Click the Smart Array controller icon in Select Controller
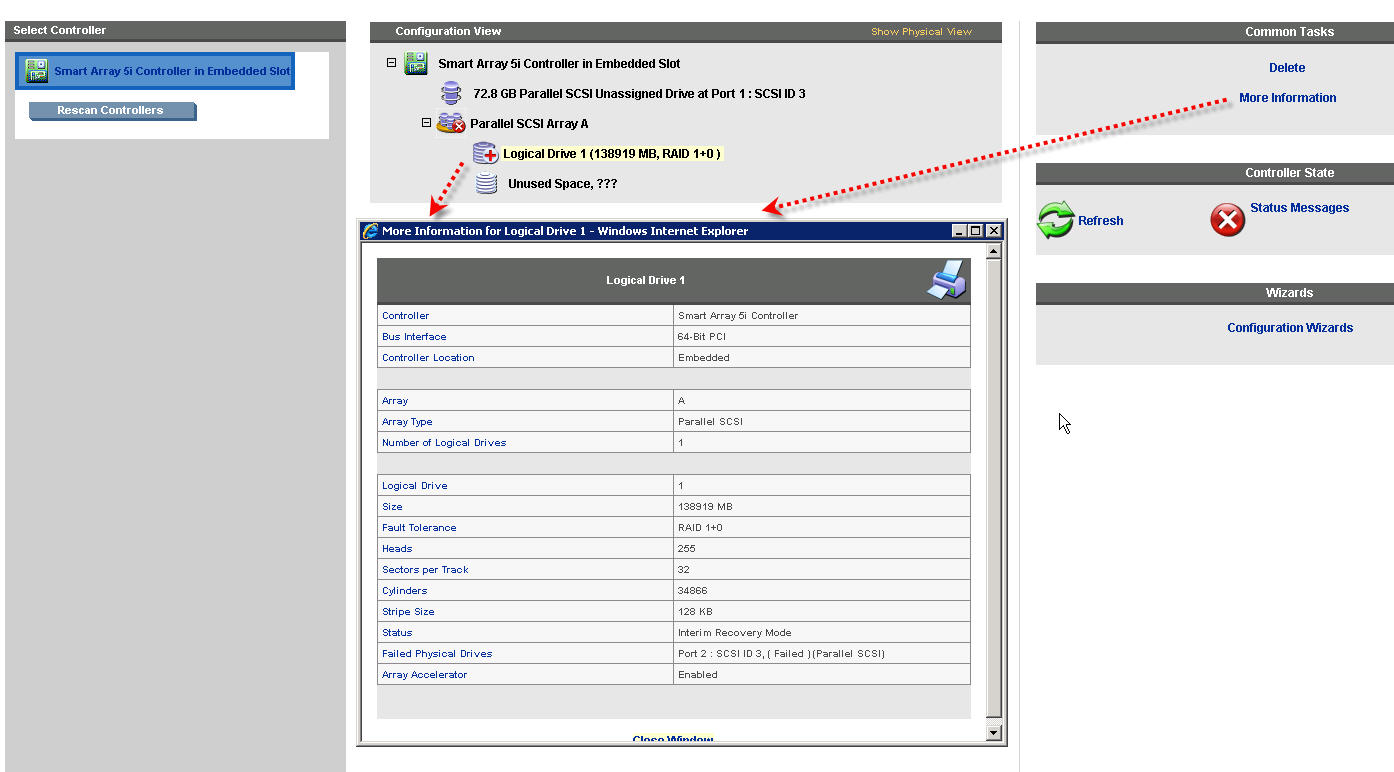Image resolution: width=1394 pixels, height=772 pixels. point(37,71)
